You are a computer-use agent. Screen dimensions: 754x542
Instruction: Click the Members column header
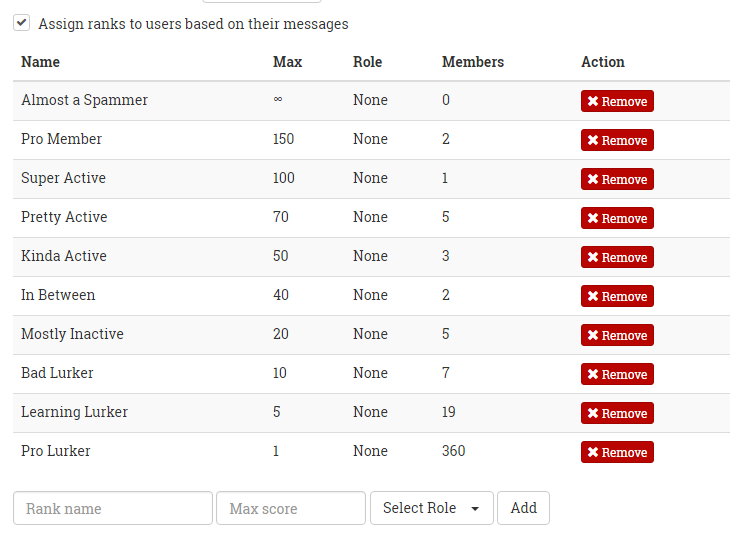[x=473, y=62]
